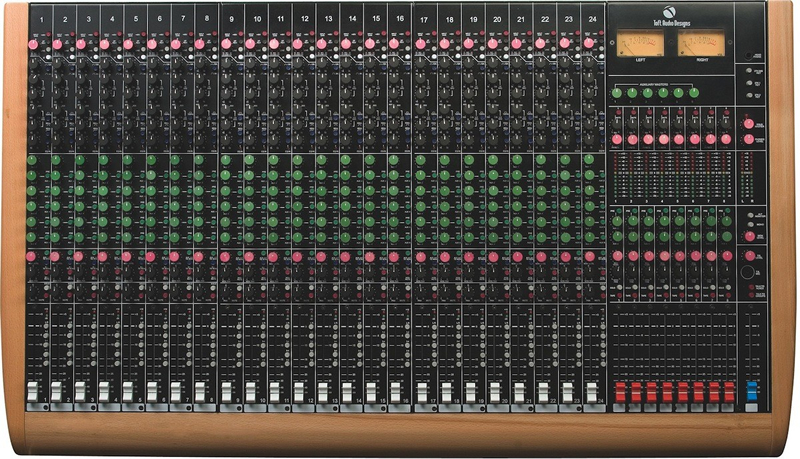Viewport: 800px width, 459px height.
Task: Select channel 17 number label
Action: tap(424, 19)
